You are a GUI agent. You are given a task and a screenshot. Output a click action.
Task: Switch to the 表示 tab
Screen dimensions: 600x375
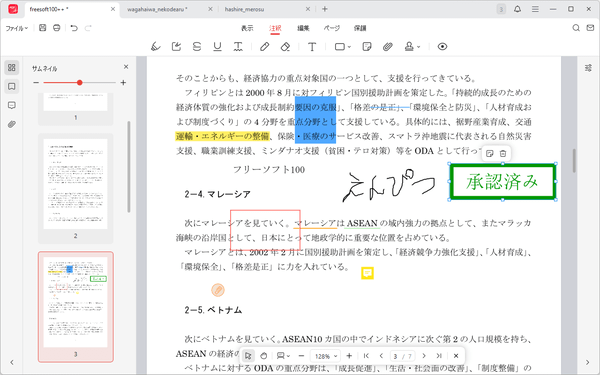(x=247, y=28)
